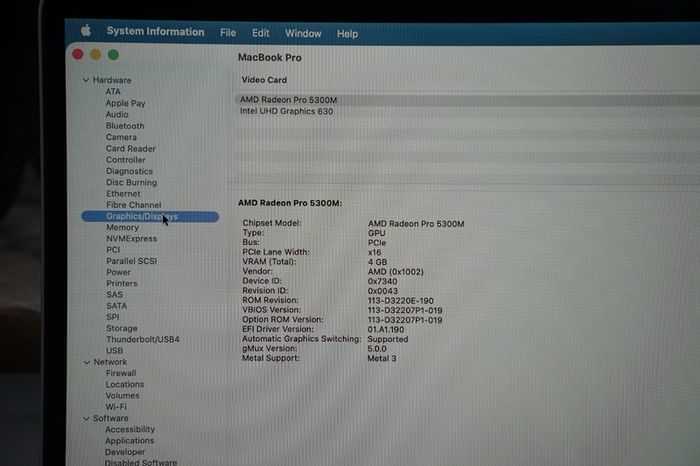Click the VRAM value 4 GB

(378, 262)
